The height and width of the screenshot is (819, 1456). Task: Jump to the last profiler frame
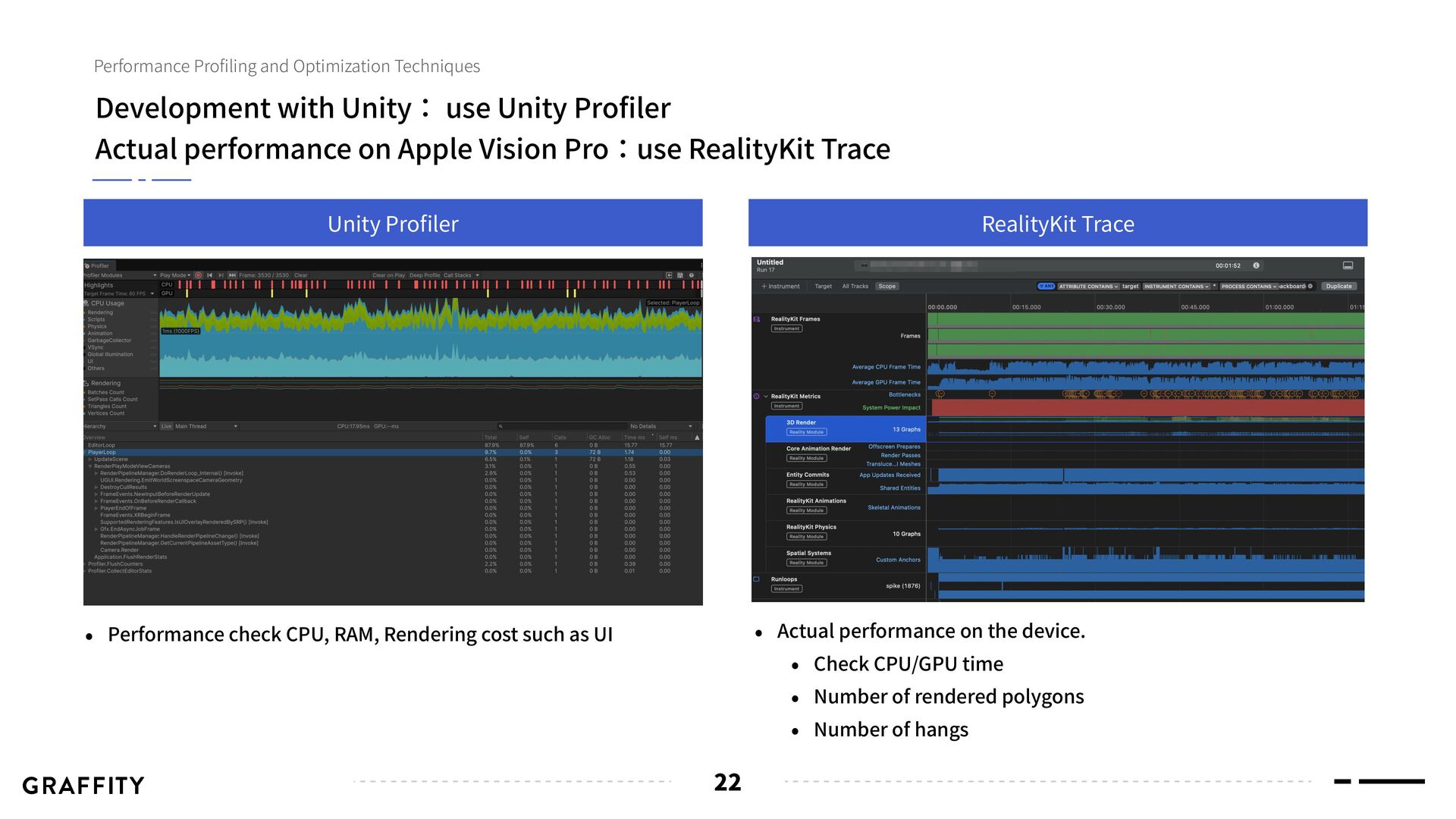232,275
